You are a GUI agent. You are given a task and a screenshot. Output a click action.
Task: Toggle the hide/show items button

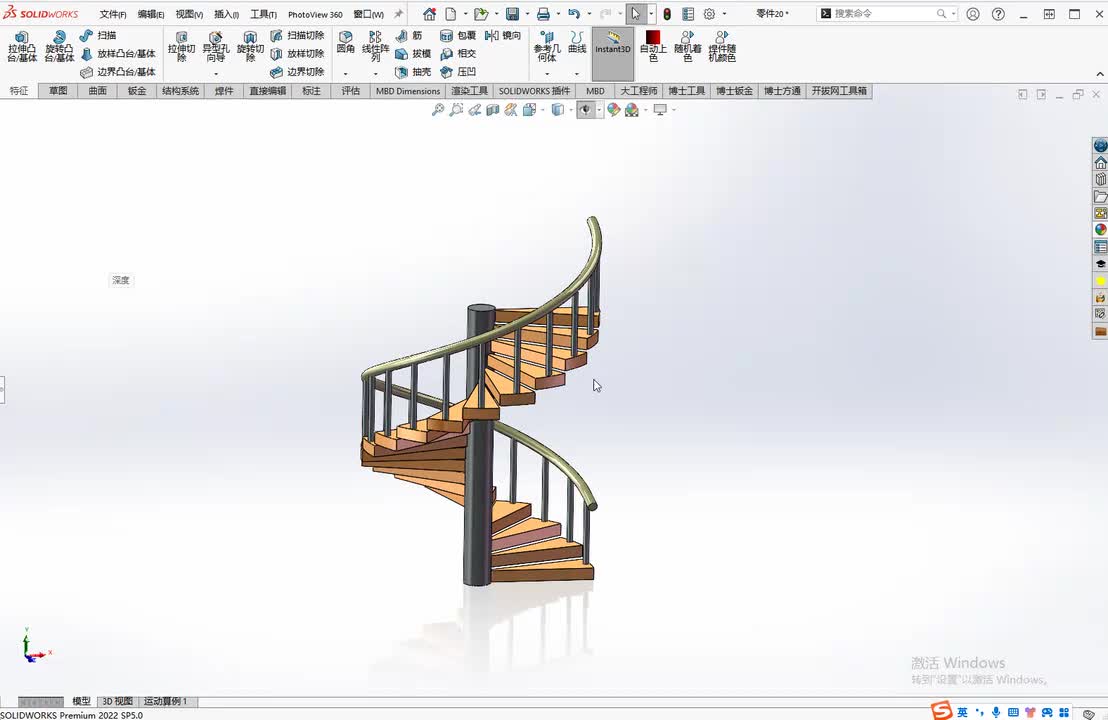click(584, 110)
